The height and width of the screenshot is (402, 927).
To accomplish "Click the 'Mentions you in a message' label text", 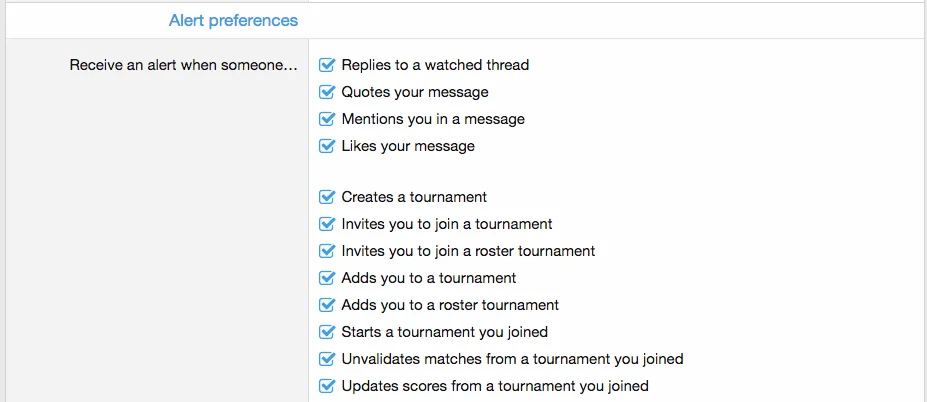I will coord(433,119).
